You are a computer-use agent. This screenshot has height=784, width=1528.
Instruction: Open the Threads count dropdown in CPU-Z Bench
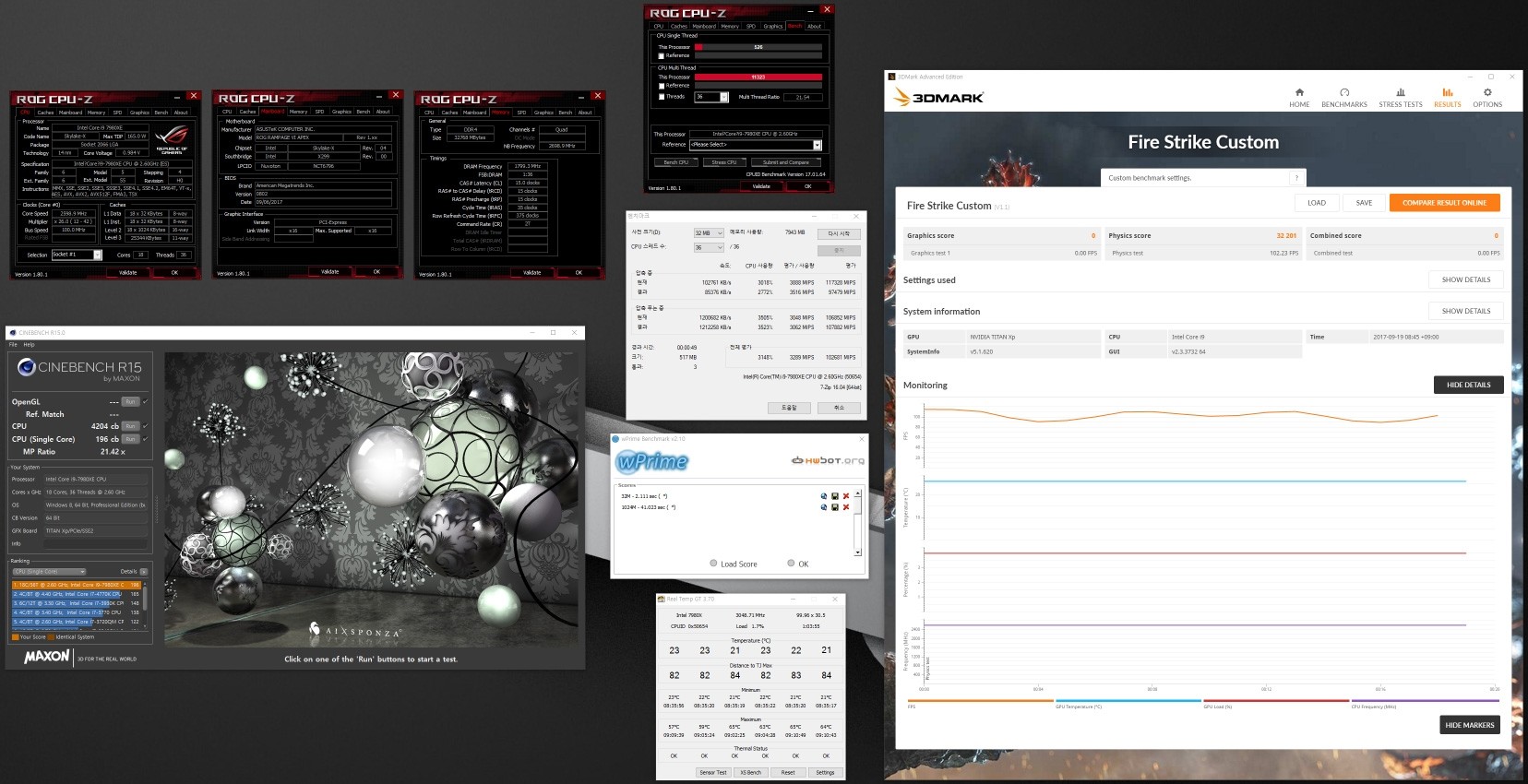tap(723, 97)
